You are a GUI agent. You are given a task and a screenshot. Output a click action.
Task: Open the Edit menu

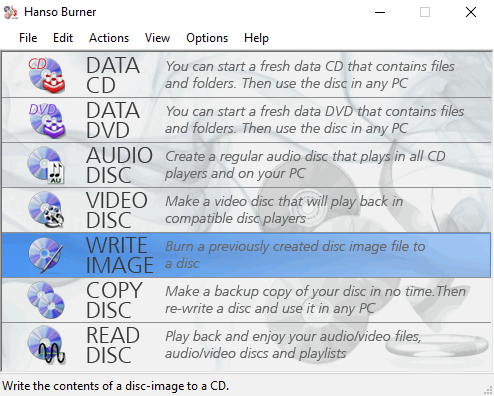click(x=63, y=38)
